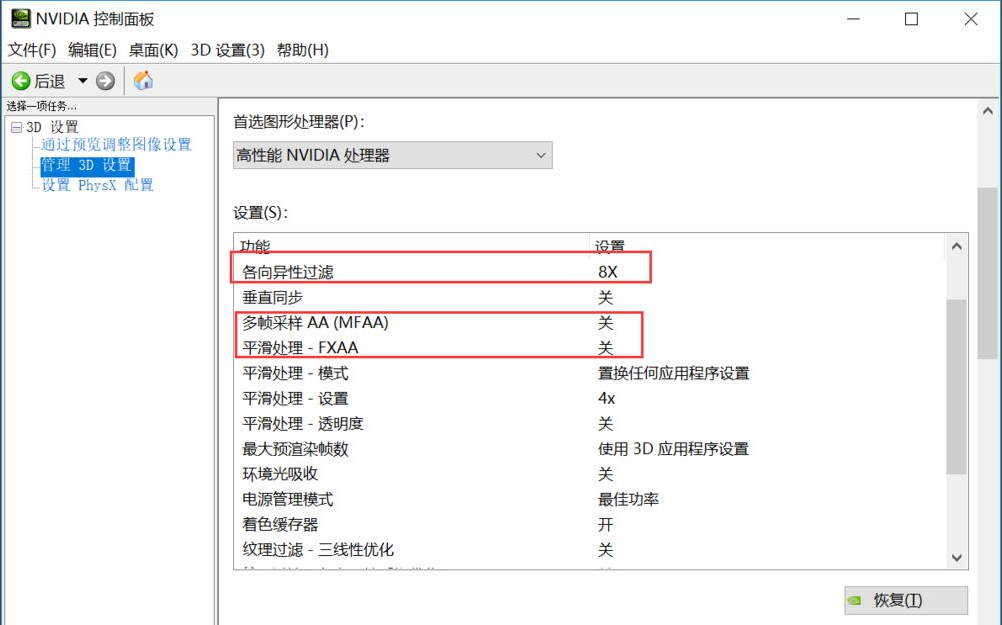Image resolution: width=1002 pixels, height=625 pixels.
Task: Click the 首选图形处理器(P): label
Action: tap(299, 122)
